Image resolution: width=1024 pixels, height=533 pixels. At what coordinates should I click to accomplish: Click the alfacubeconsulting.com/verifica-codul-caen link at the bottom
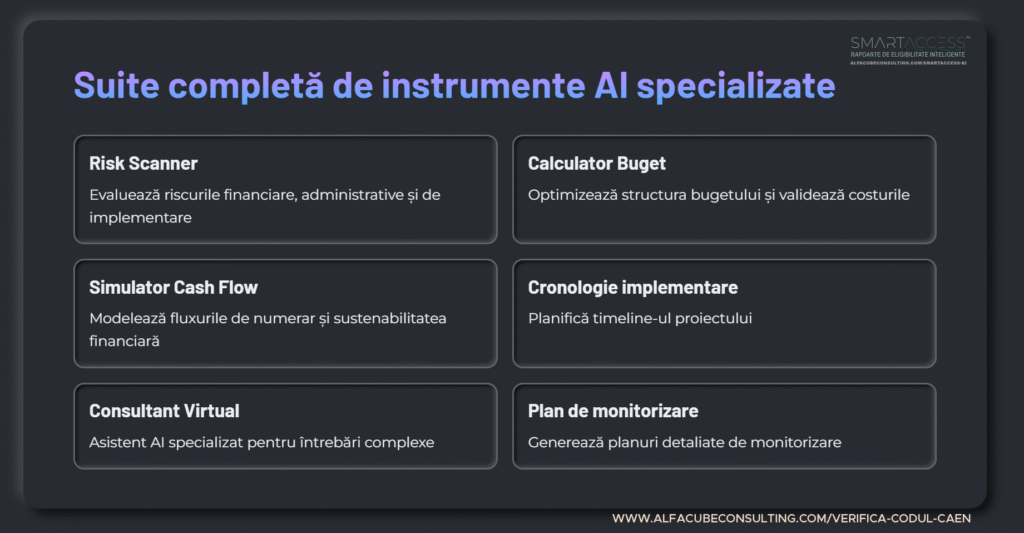791,519
